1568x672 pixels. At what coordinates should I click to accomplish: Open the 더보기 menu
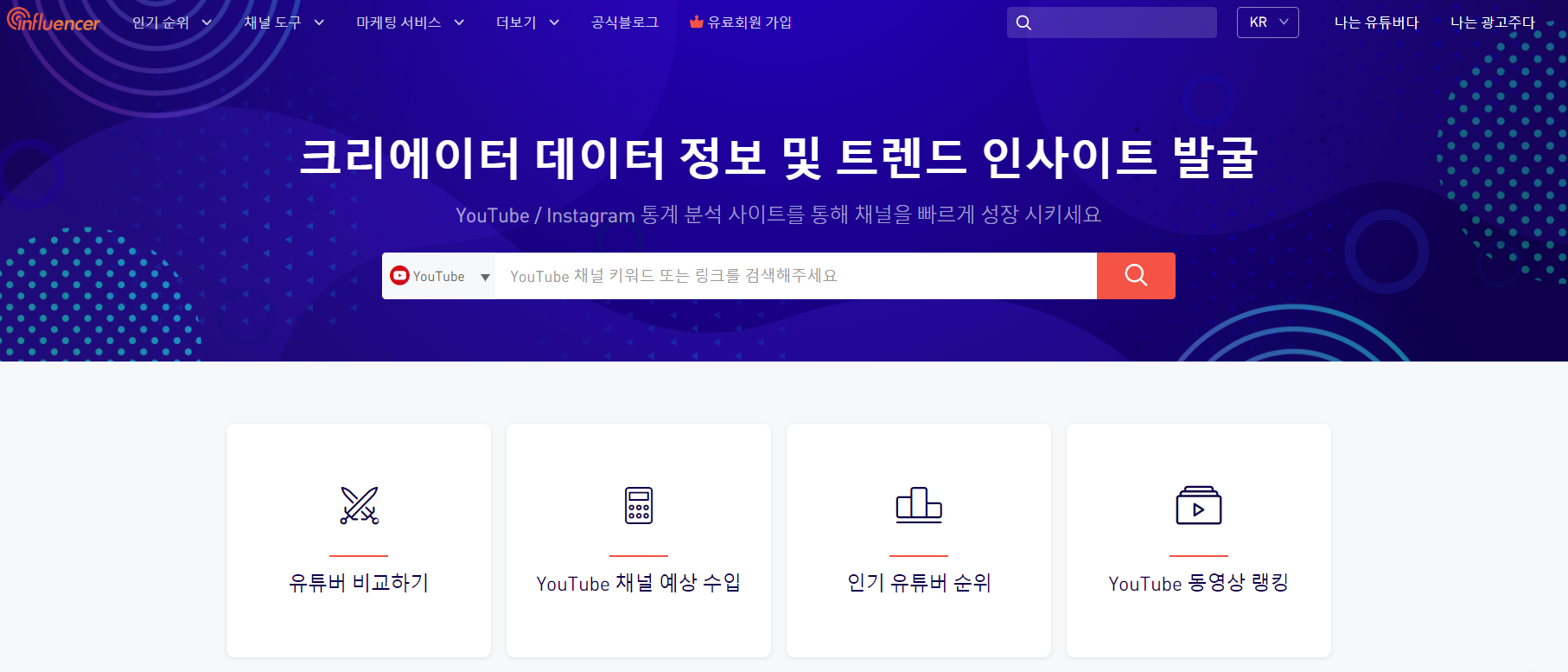tap(516, 22)
